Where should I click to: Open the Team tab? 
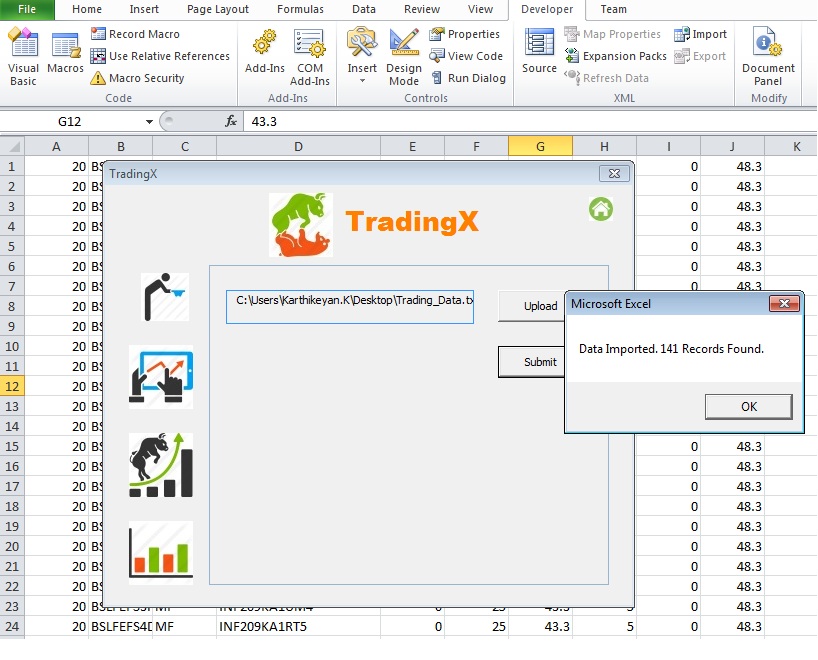point(614,9)
